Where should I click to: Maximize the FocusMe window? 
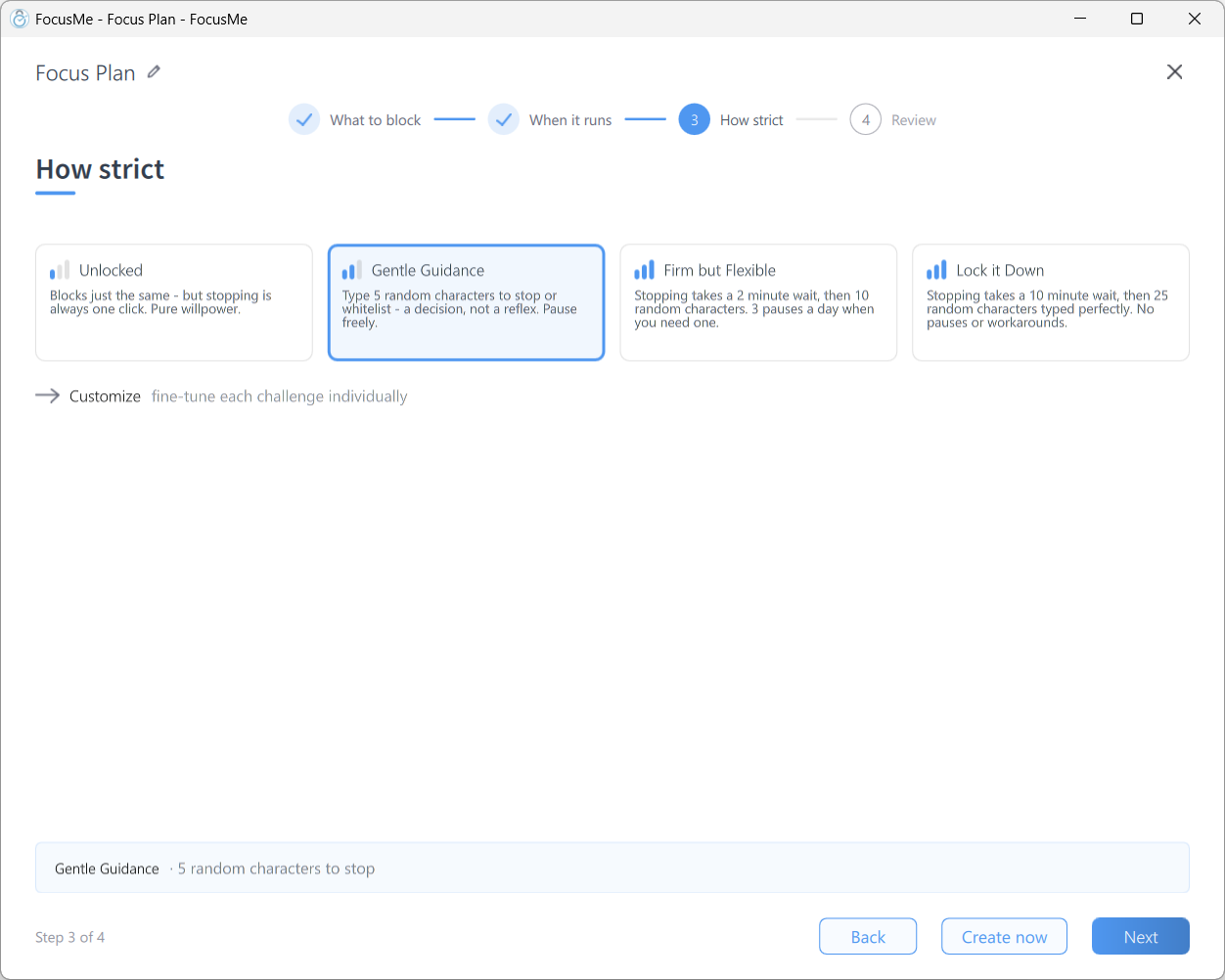(1137, 19)
